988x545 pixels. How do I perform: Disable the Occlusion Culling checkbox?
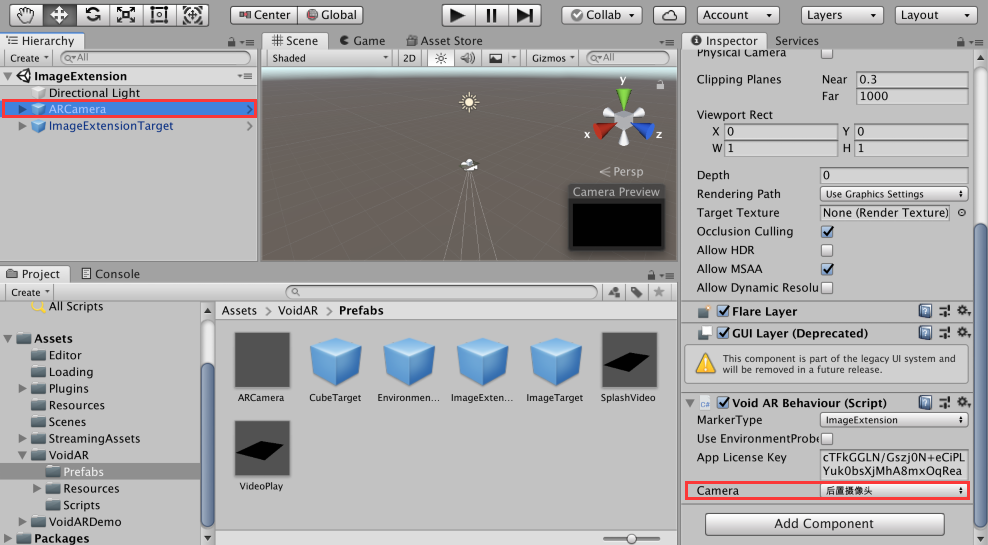pos(827,232)
